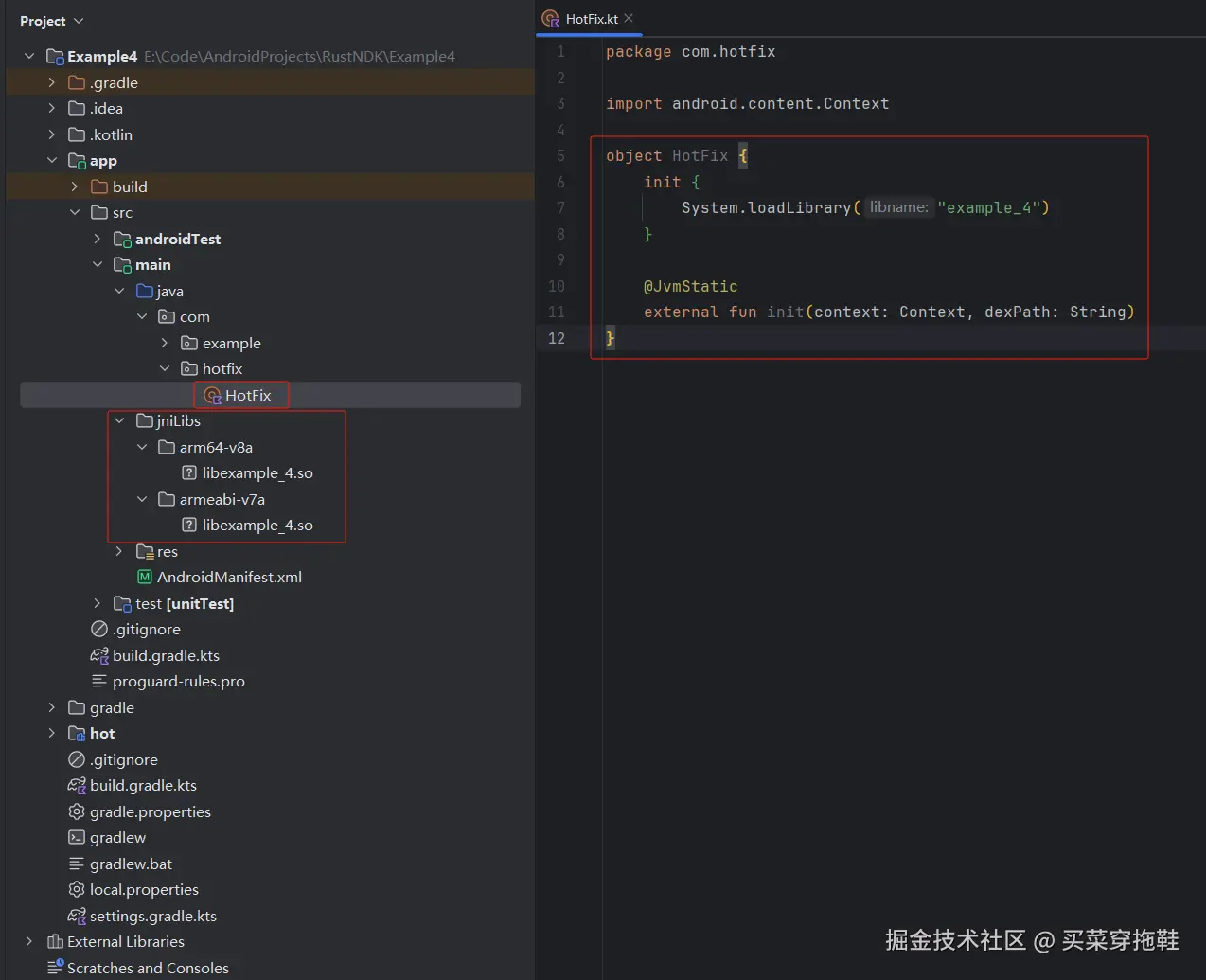Click the HotFix Kotlin object icon
This screenshot has width=1206, height=980.
pos(213,396)
